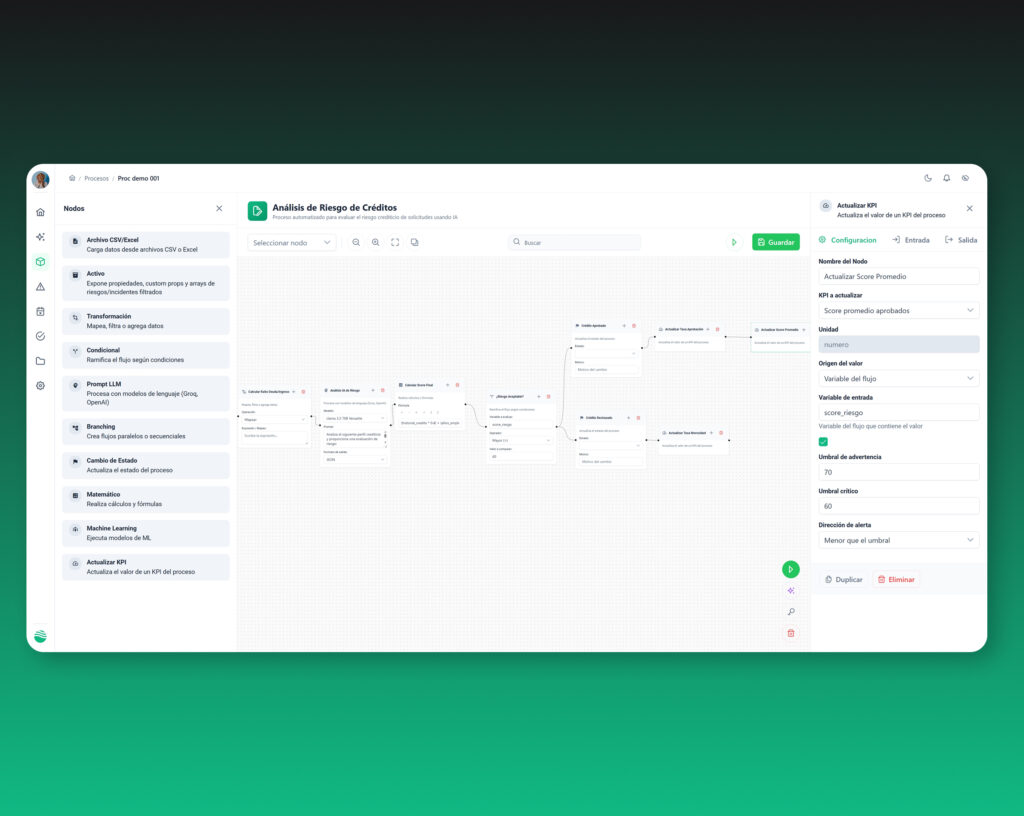Open the alerts triangle icon in sidebar
This screenshot has width=1024, height=816.
(40, 287)
